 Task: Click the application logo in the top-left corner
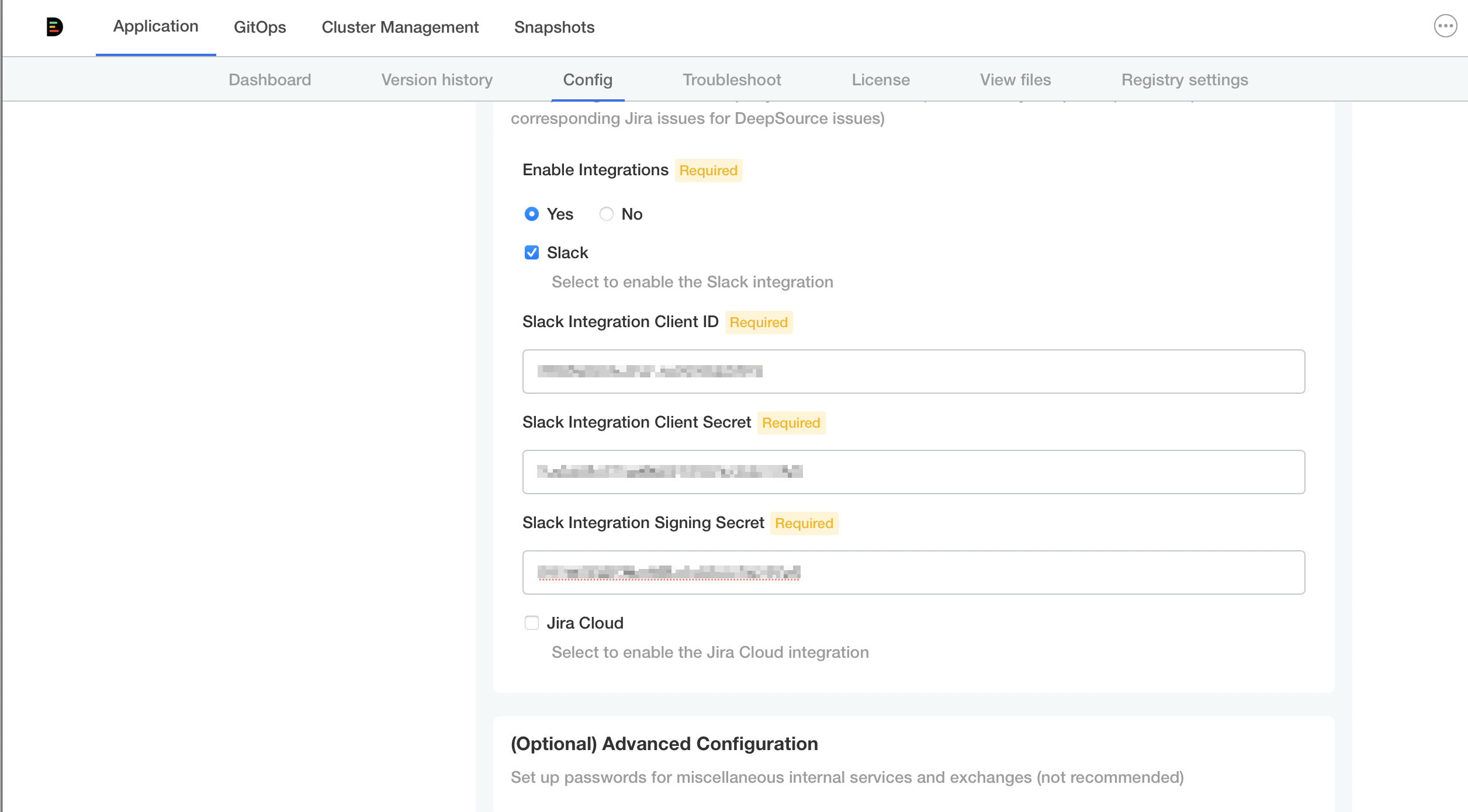click(56, 26)
